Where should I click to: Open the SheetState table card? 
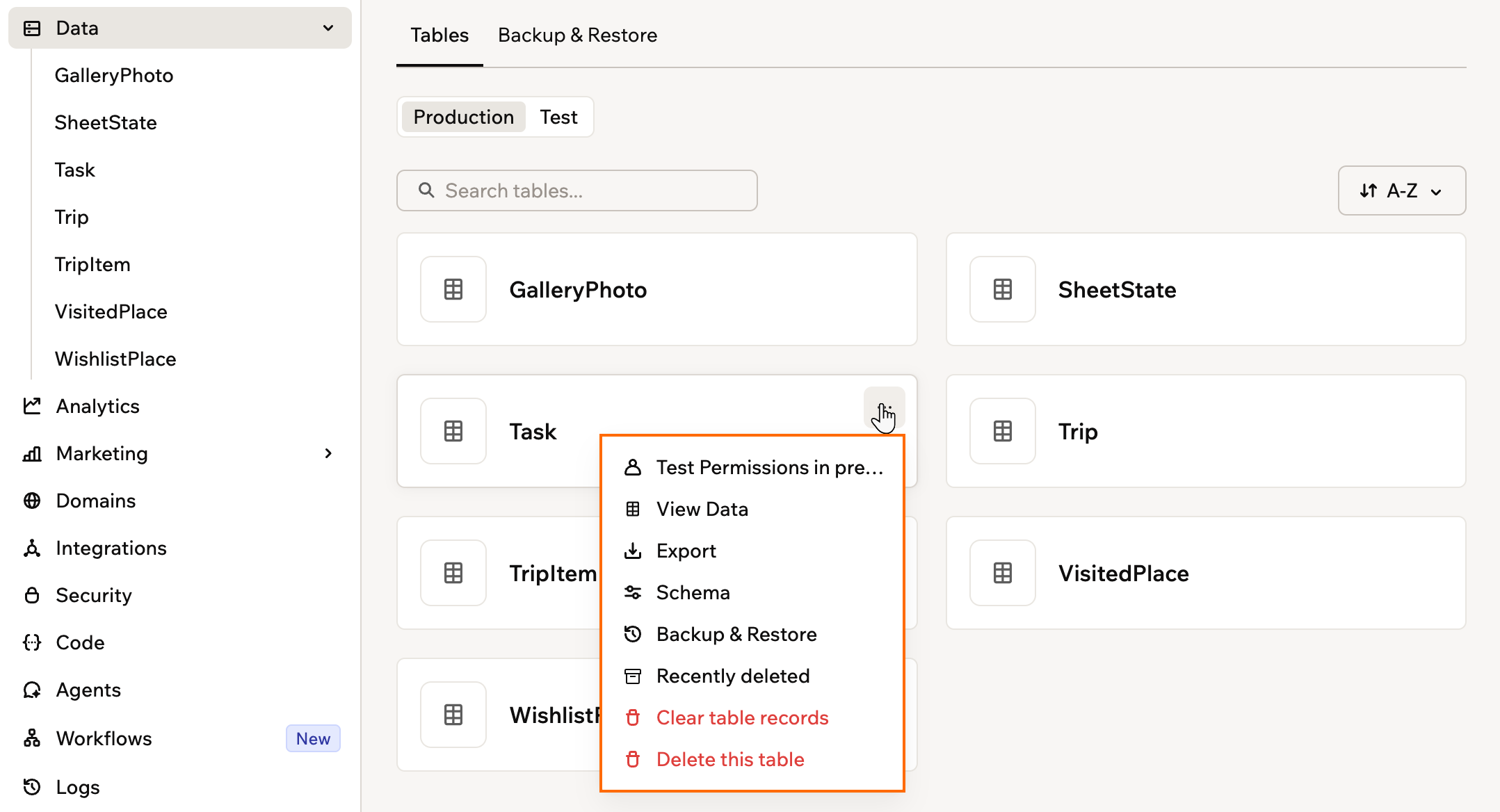[x=1206, y=289]
